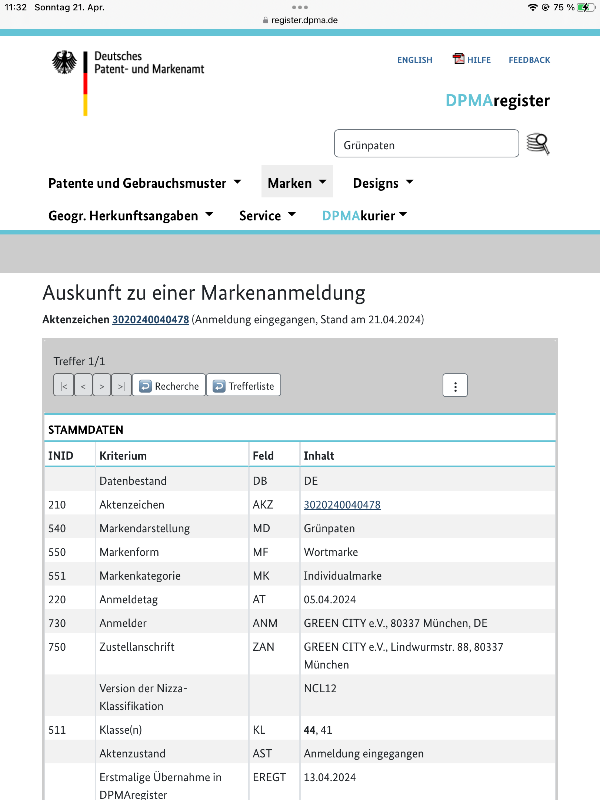Click 'Anmeldung eingegangen' in the AST row
The image size is (600, 800).
[x=363, y=754]
